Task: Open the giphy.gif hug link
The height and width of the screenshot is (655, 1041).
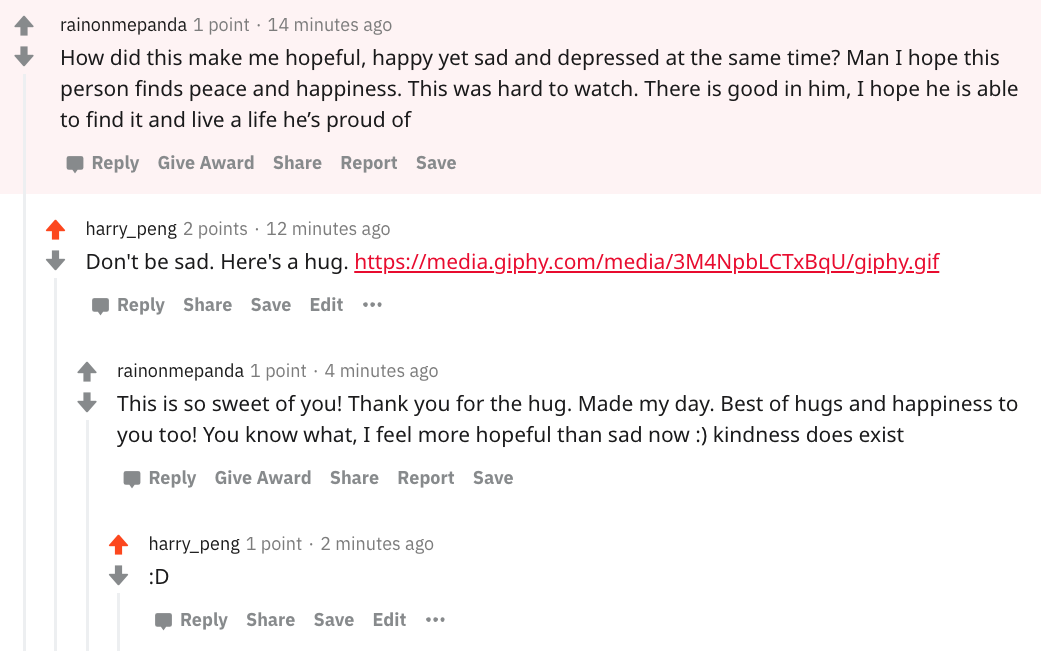Action: [646, 261]
